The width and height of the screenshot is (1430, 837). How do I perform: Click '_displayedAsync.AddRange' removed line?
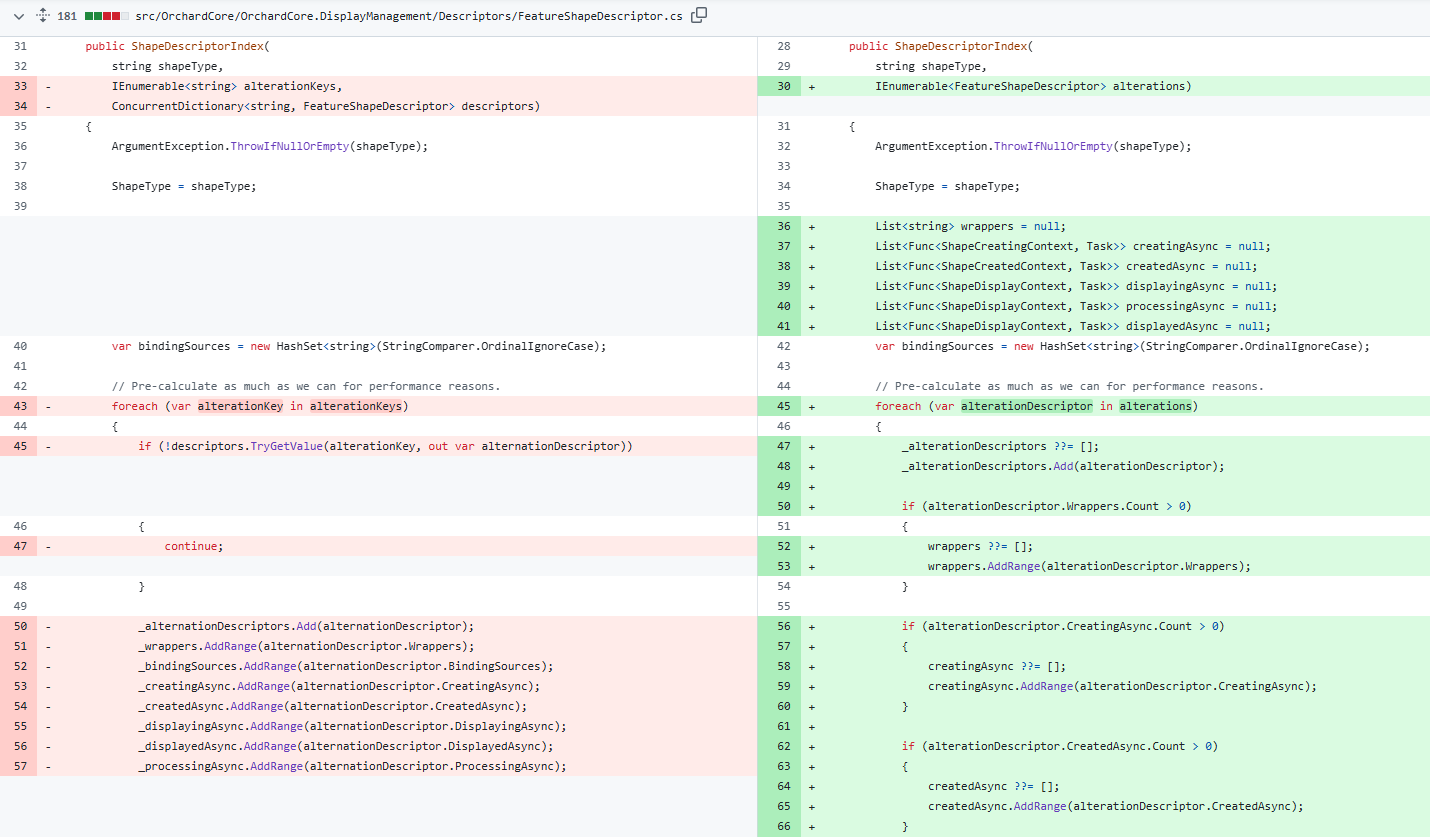345,746
